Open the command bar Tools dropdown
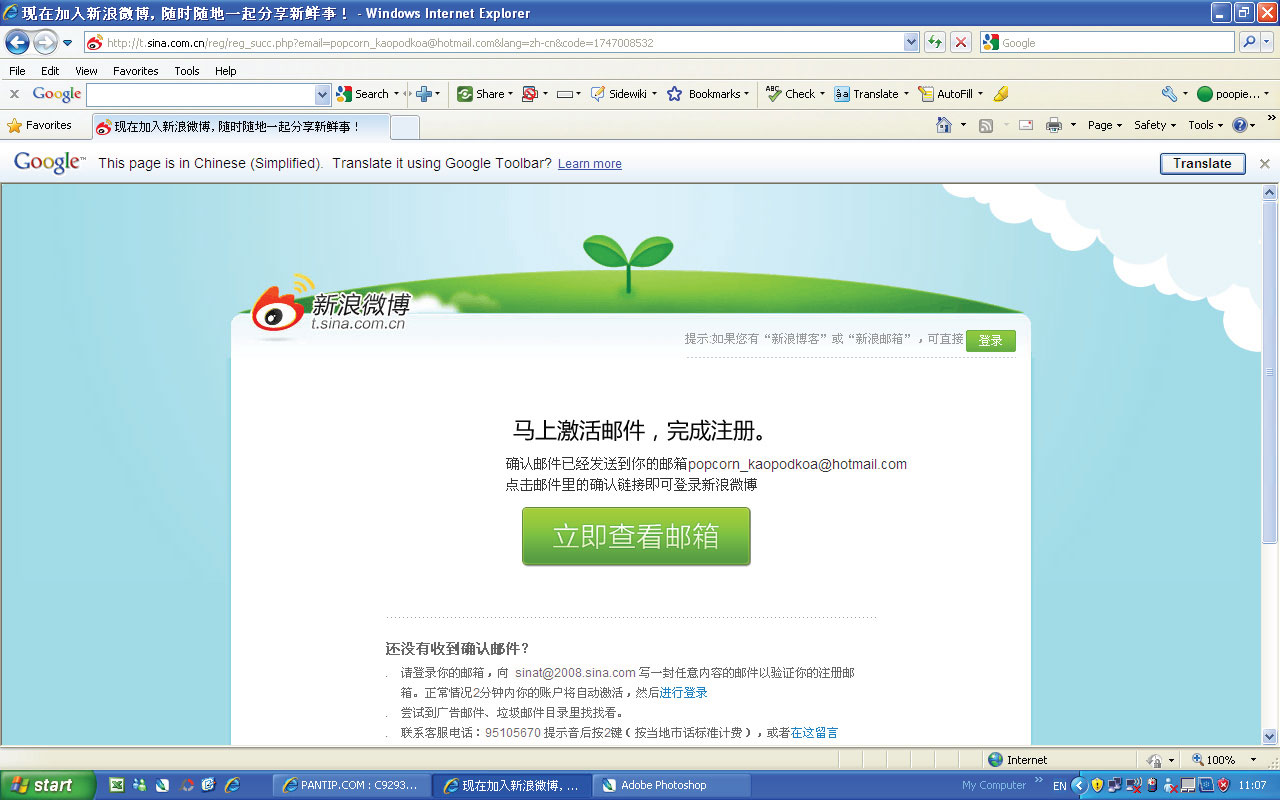The width and height of the screenshot is (1280, 800). point(1205,125)
